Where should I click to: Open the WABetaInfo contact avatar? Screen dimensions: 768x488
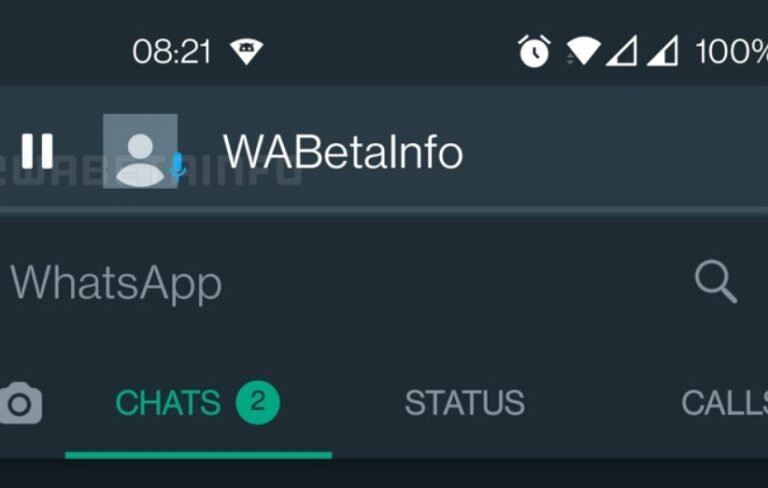point(140,151)
